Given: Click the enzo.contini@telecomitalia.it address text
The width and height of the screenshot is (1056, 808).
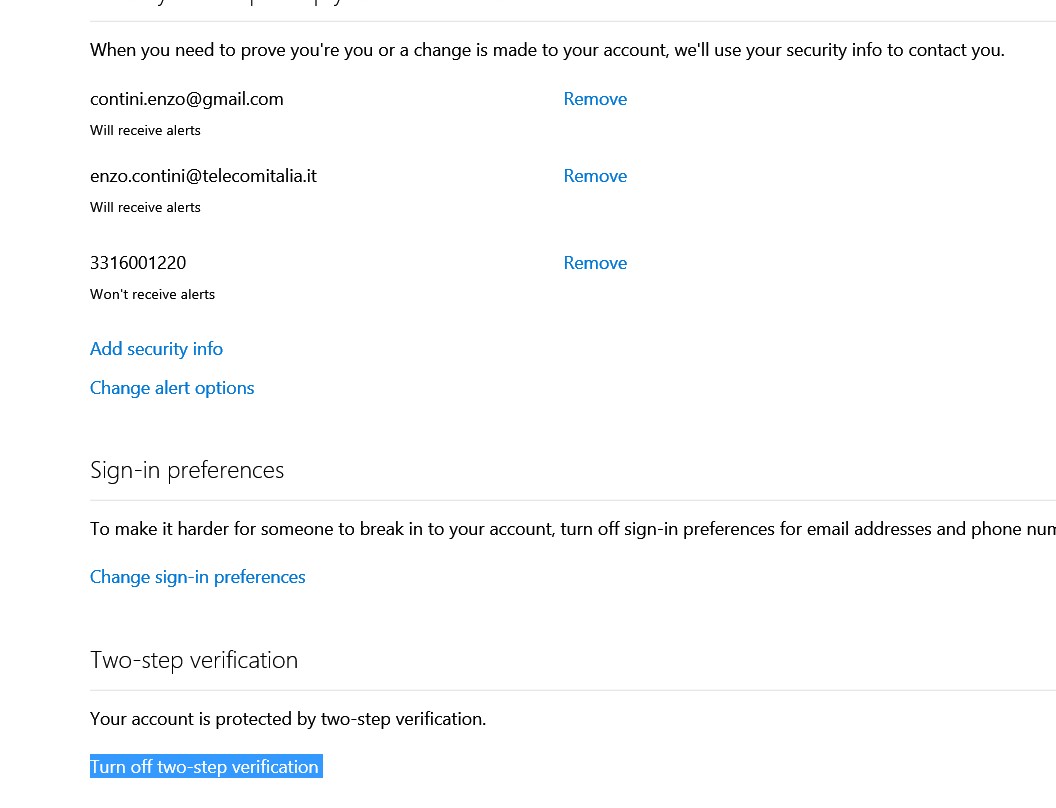Looking at the screenshot, I should (203, 176).
